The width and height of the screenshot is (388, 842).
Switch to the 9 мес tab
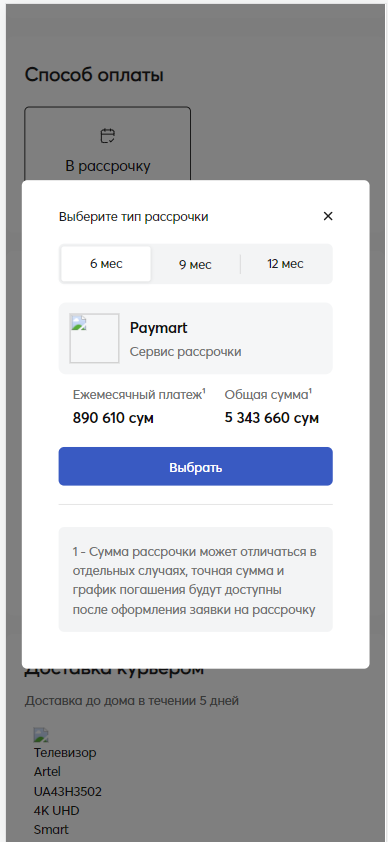(195, 264)
